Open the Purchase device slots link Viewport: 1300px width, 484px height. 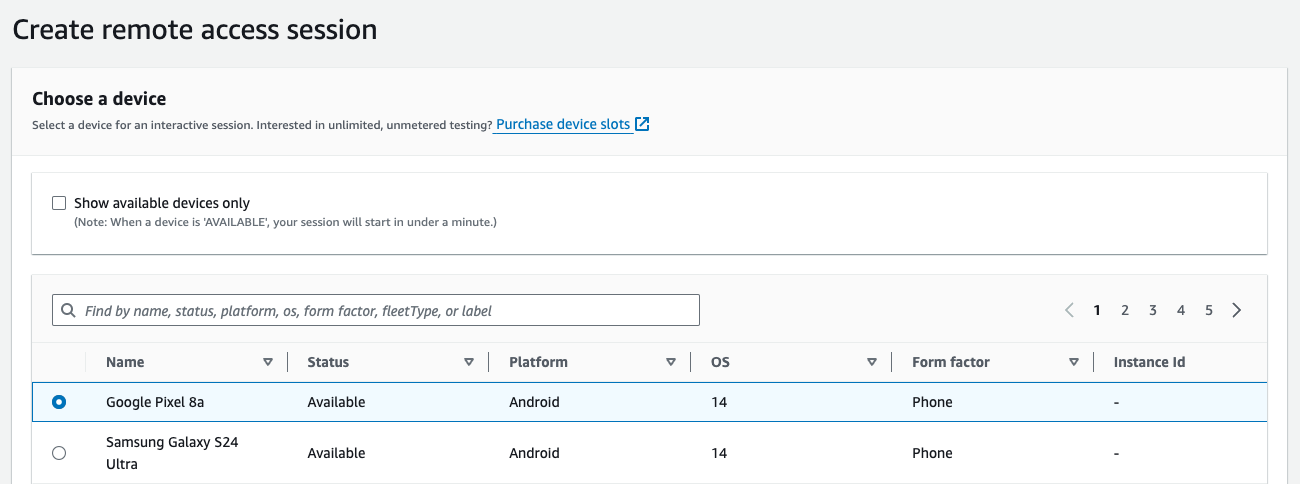(x=563, y=125)
